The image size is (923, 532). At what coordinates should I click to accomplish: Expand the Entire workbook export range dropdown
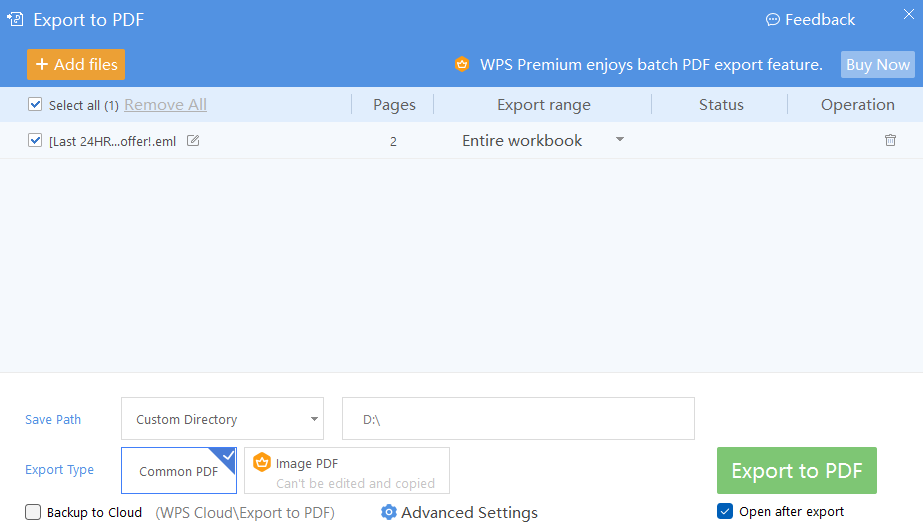click(619, 139)
